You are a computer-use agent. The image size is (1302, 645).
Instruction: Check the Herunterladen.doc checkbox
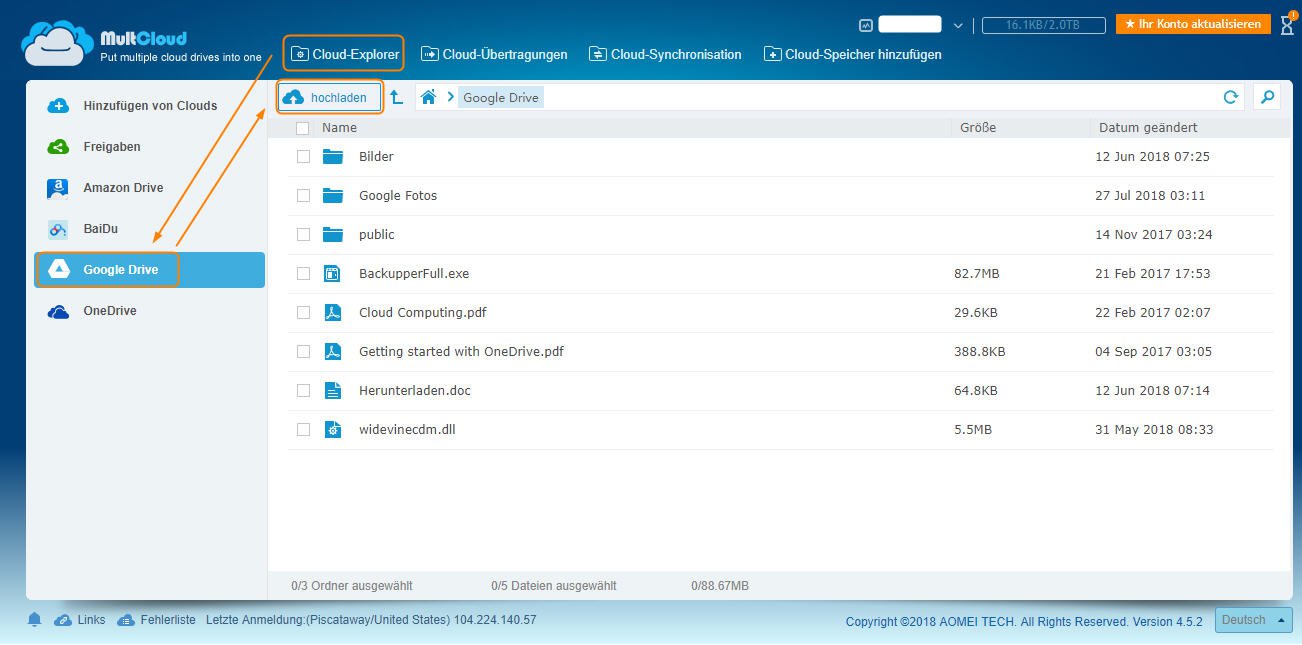pos(303,390)
